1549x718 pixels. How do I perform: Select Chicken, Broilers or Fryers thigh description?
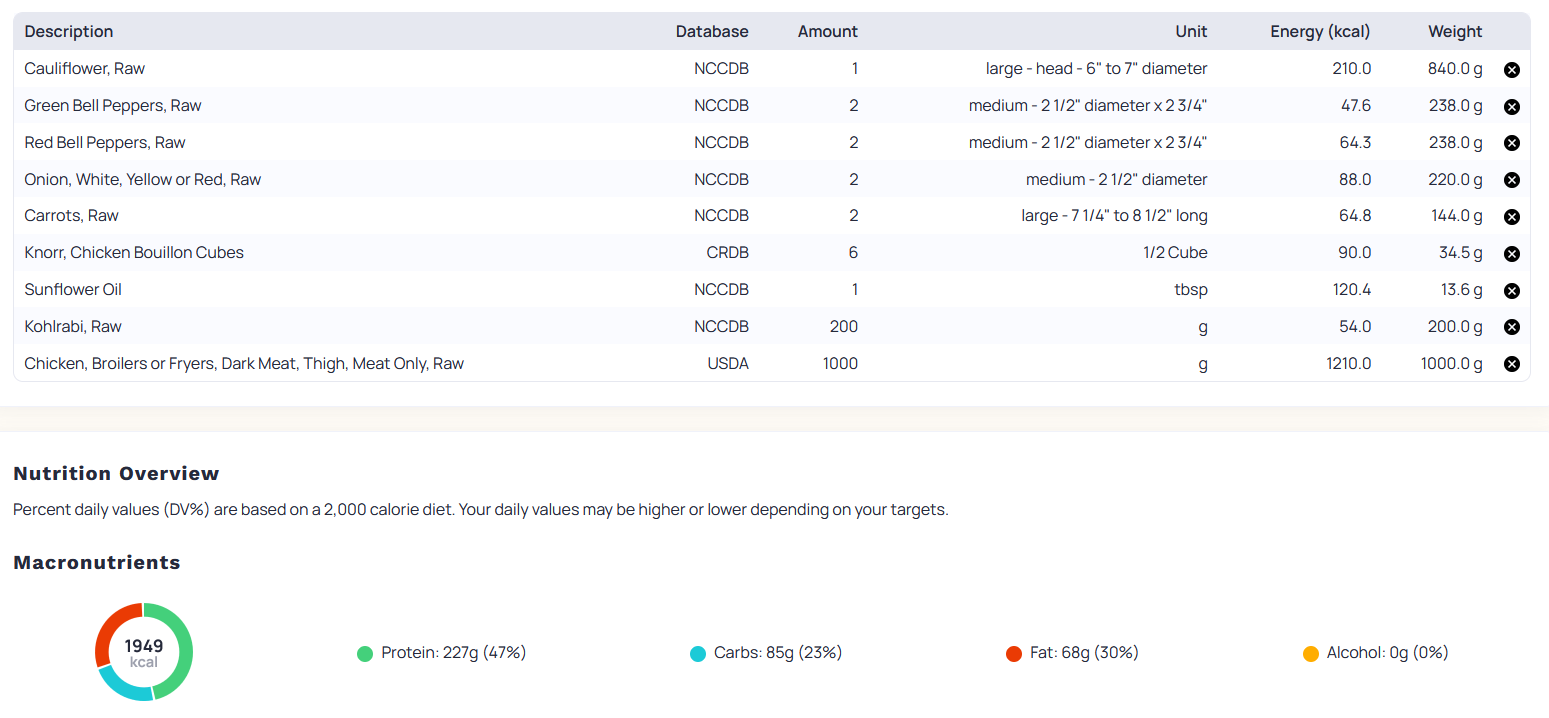(244, 364)
